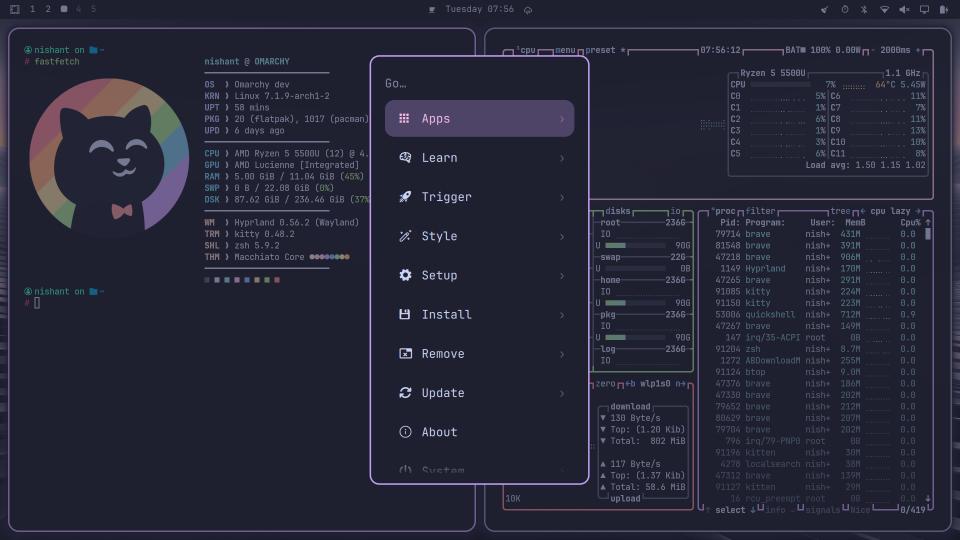Click the display monitor icon in top bar

click(924, 9)
